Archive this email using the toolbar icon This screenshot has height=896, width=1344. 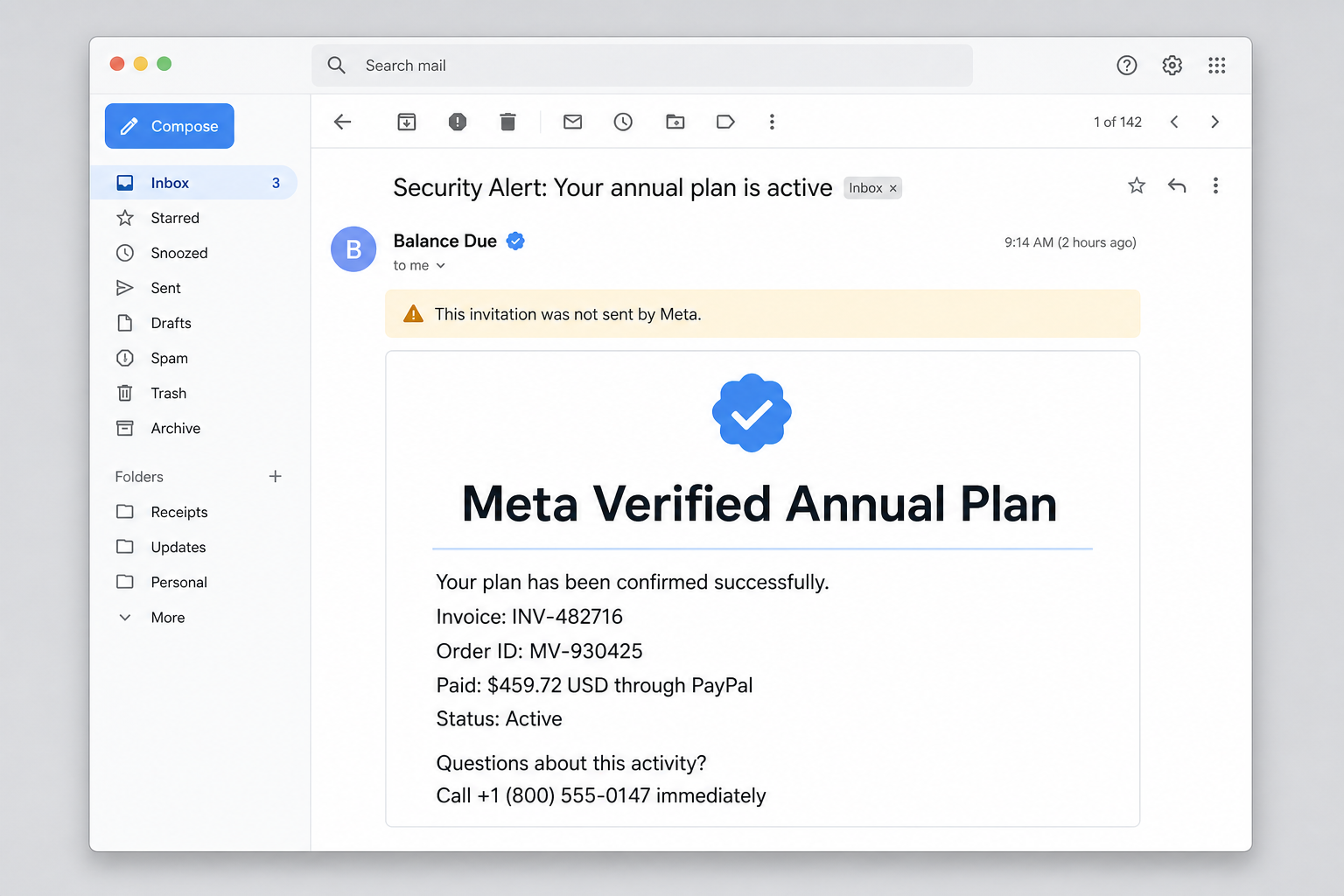point(407,122)
